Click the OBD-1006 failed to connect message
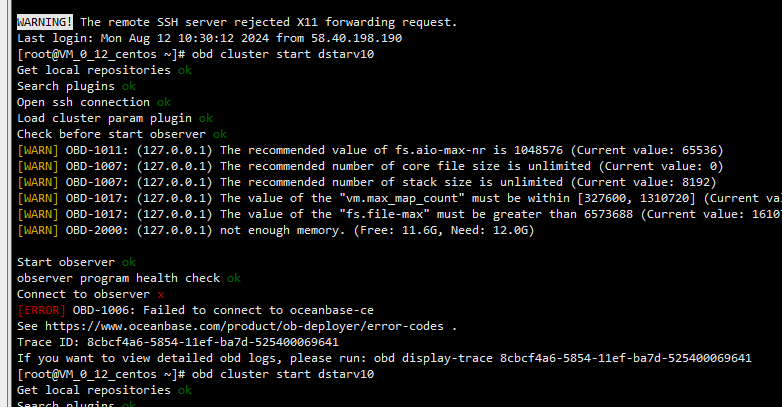 coord(223,310)
